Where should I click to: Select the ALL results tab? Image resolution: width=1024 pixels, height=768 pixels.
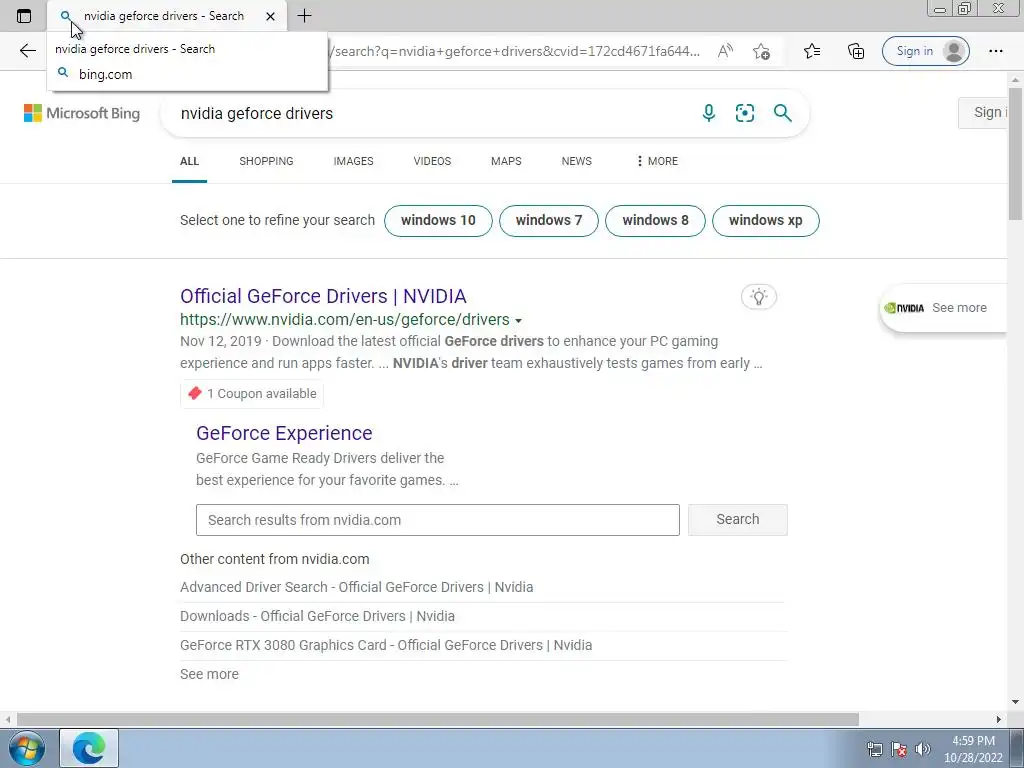tap(189, 161)
